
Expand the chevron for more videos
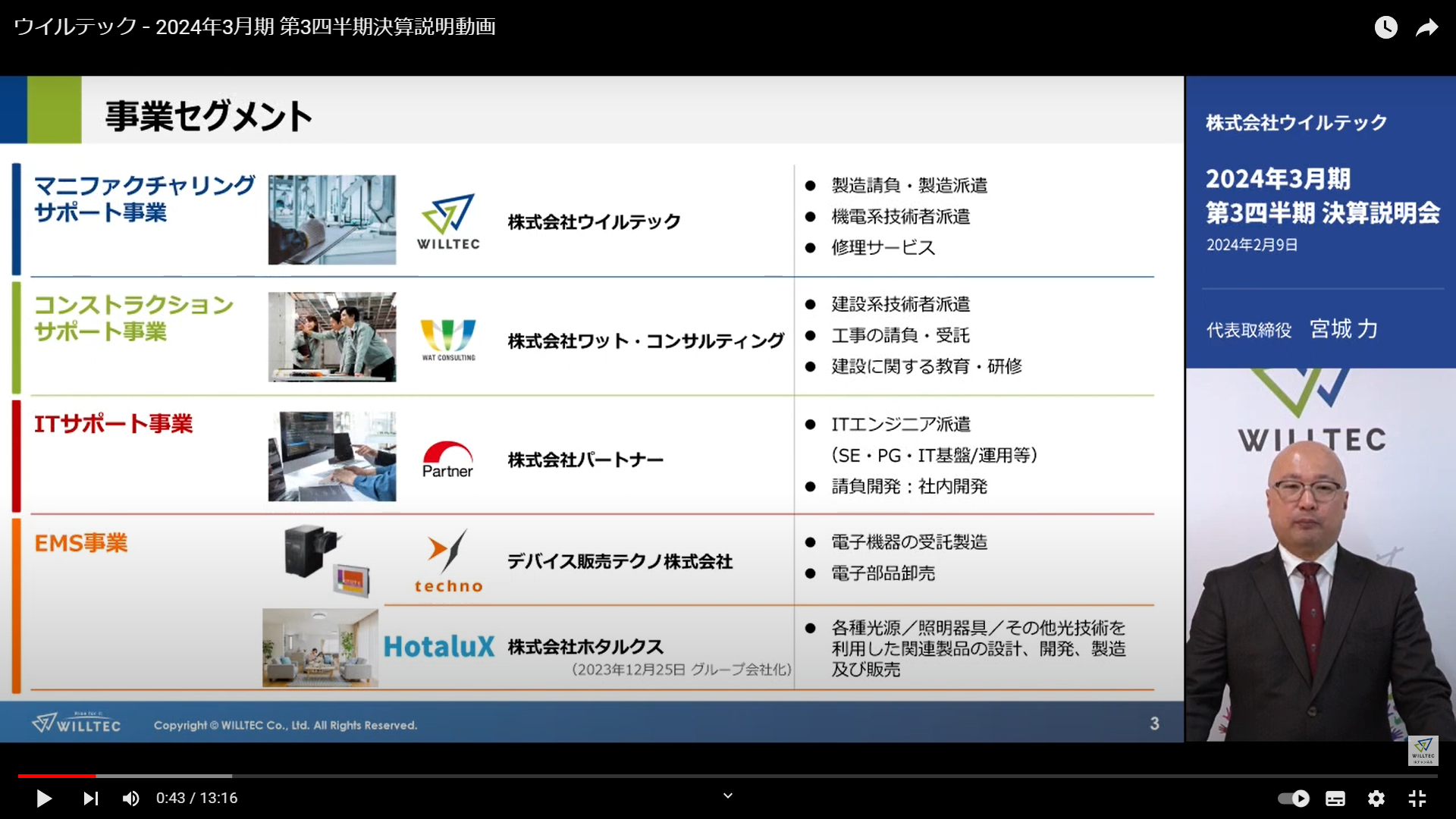[728, 795]
